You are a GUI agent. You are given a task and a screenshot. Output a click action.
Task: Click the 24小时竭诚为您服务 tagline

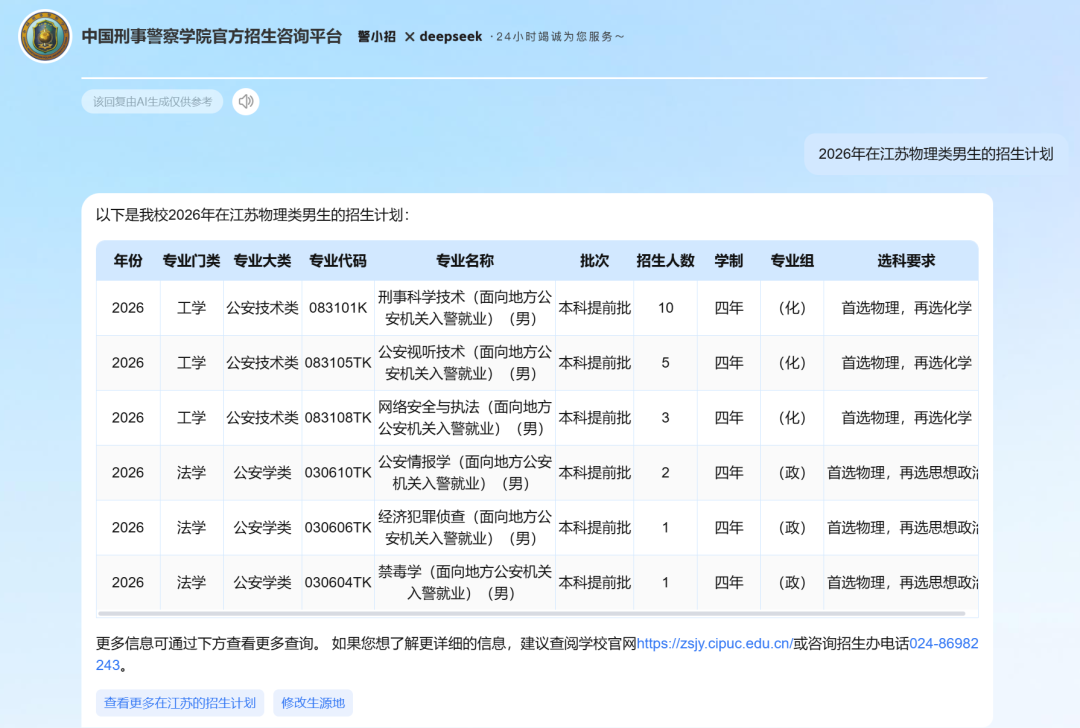557,37
